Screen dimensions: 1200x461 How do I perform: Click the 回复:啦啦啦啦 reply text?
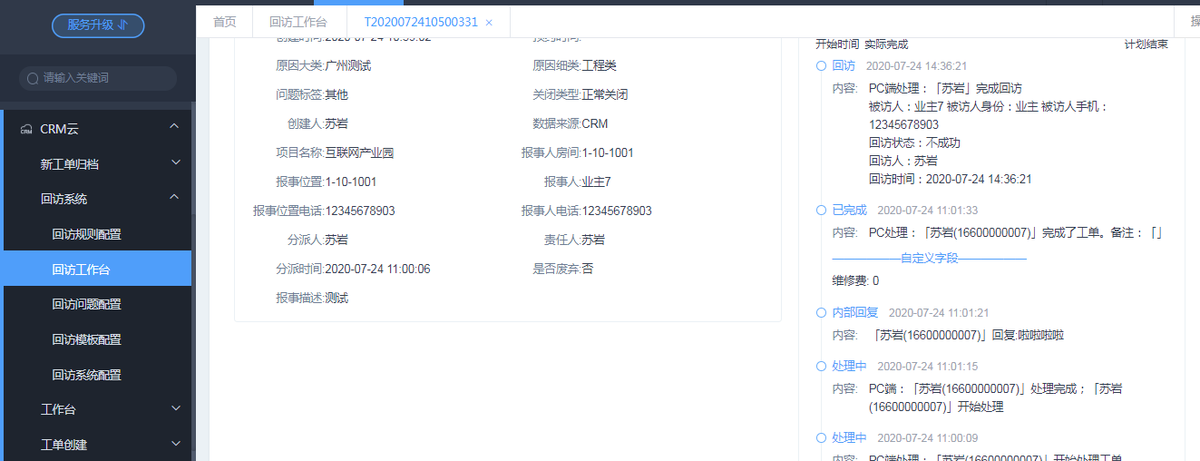1028,335
